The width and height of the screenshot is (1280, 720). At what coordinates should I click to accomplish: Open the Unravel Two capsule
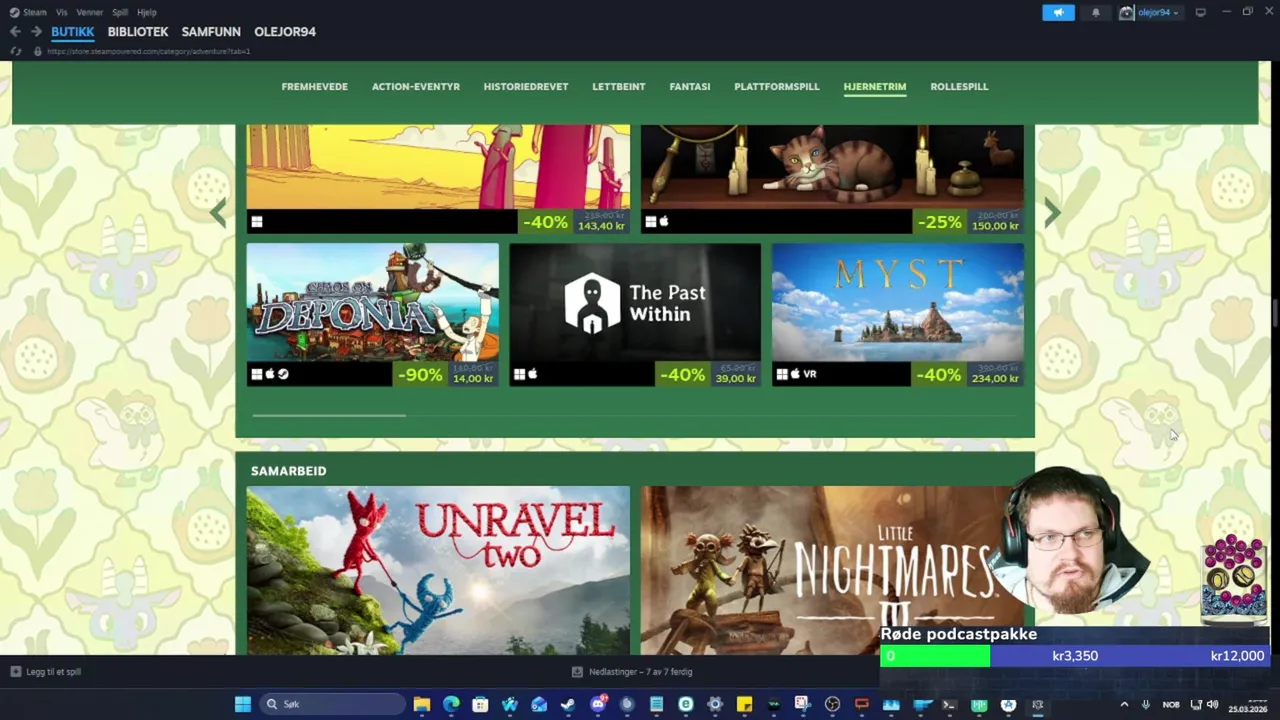point(438,570)
